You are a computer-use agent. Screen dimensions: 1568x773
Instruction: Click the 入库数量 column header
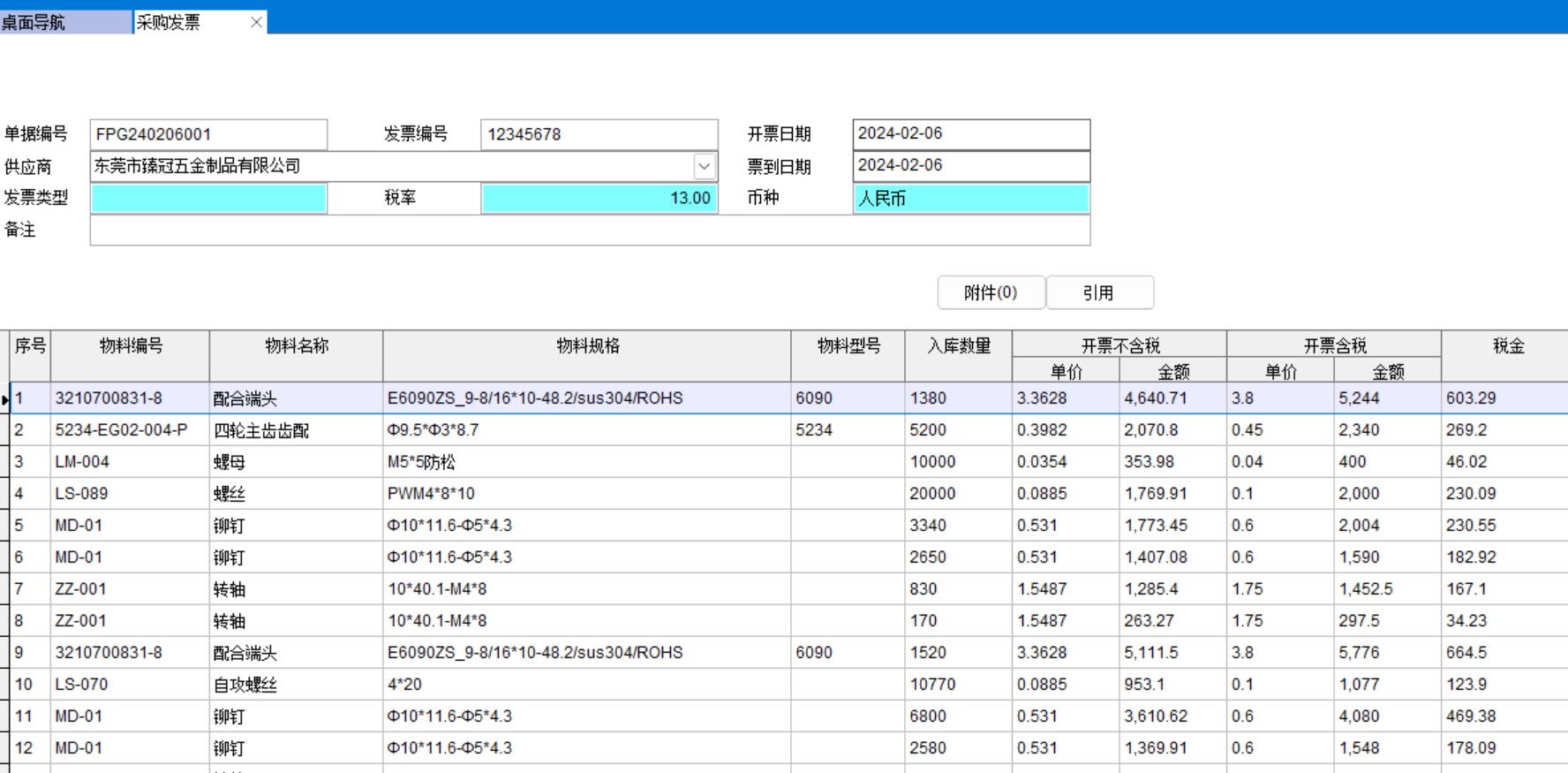(958, 346)
